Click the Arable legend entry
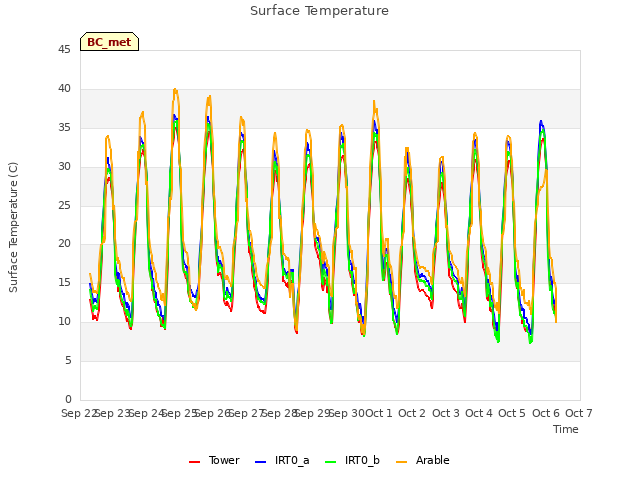 [x=423, y=460]
